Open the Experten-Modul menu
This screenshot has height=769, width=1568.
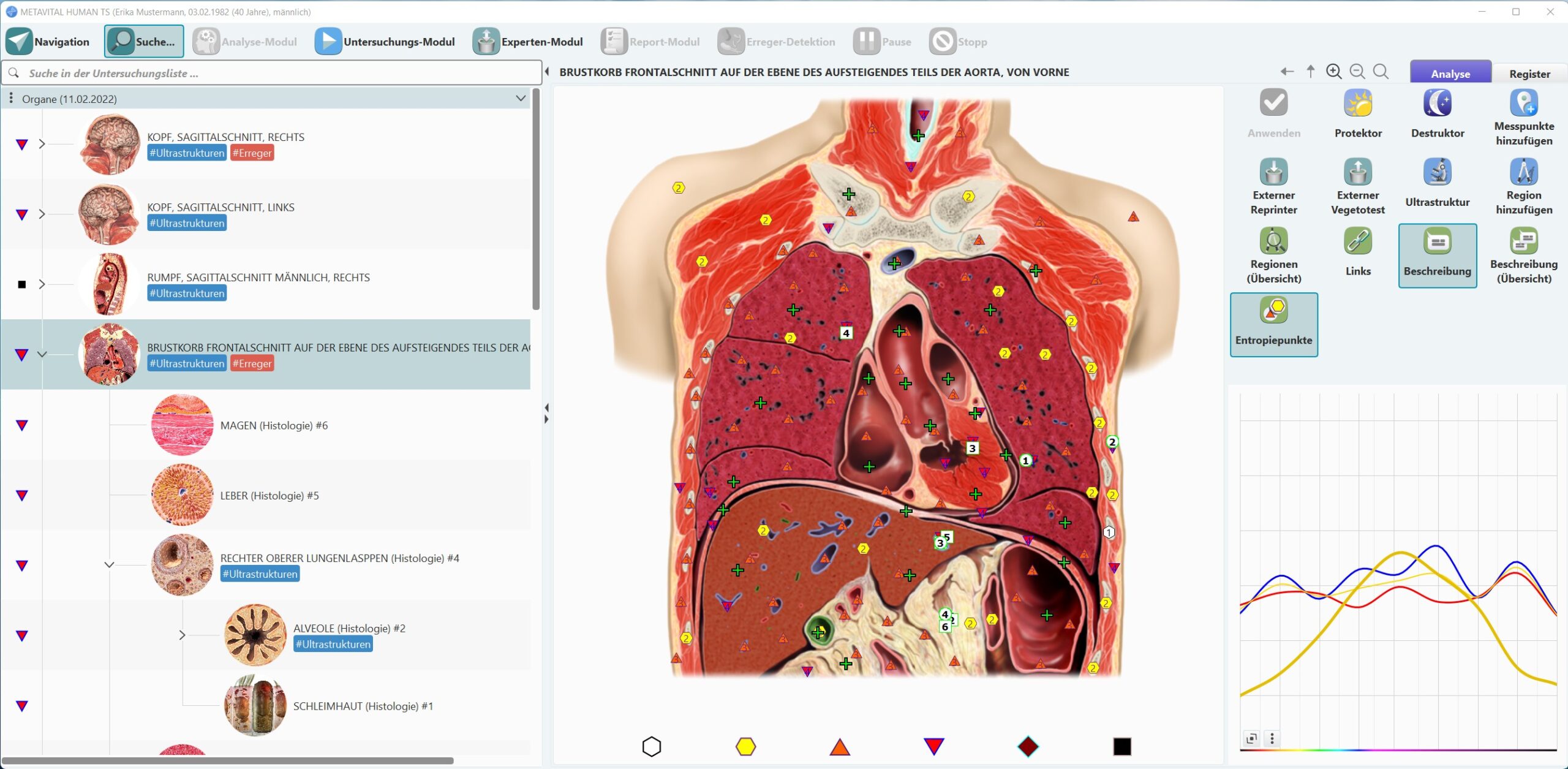point(528,42)
